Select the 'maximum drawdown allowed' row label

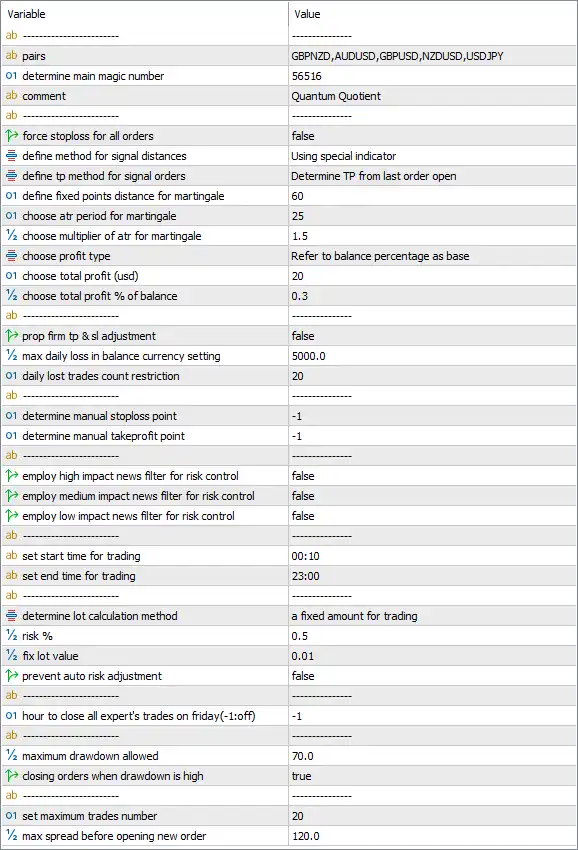[x=90, y=756]
